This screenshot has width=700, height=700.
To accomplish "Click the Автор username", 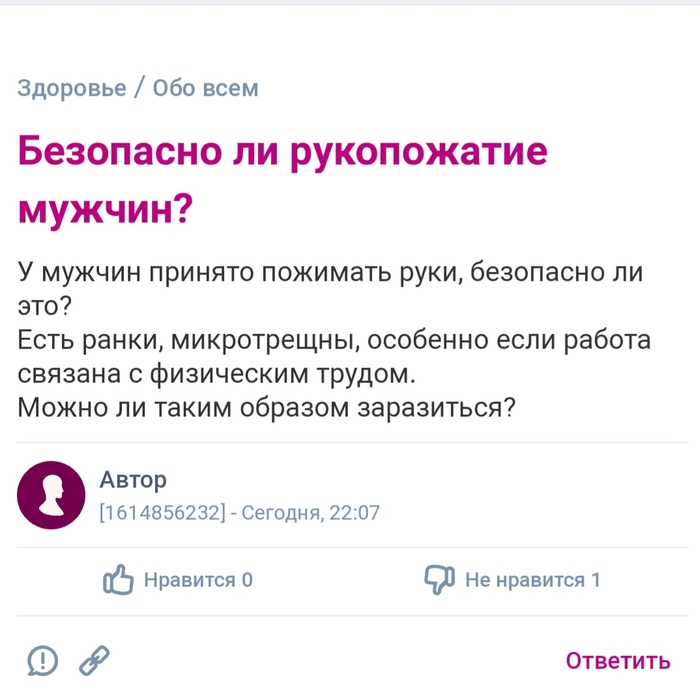I will (133, 480).
